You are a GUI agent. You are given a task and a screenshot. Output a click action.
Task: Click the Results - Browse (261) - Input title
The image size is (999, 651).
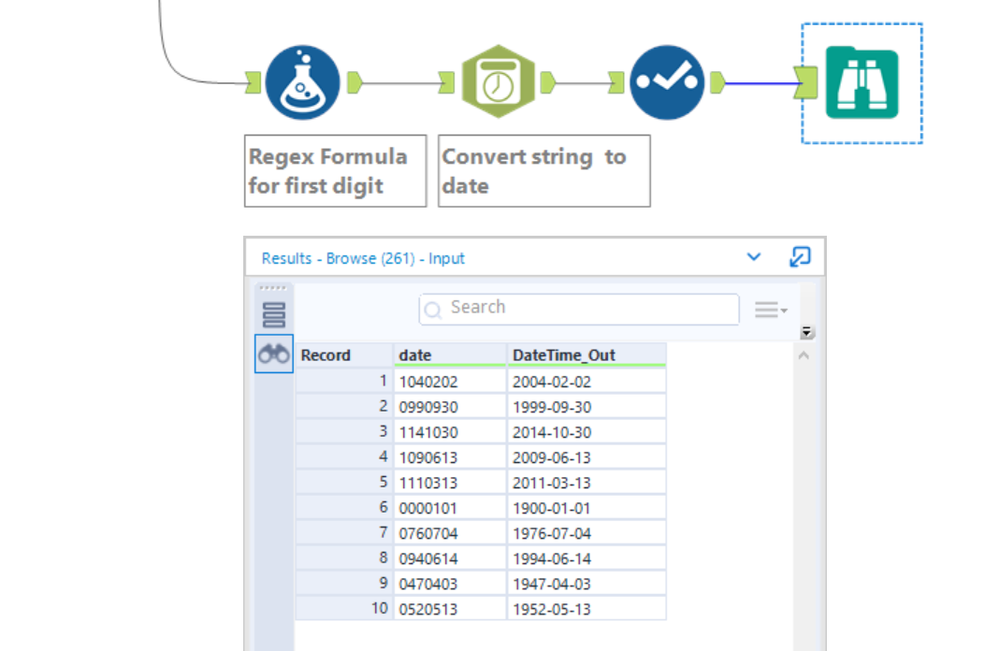[363, 258]
